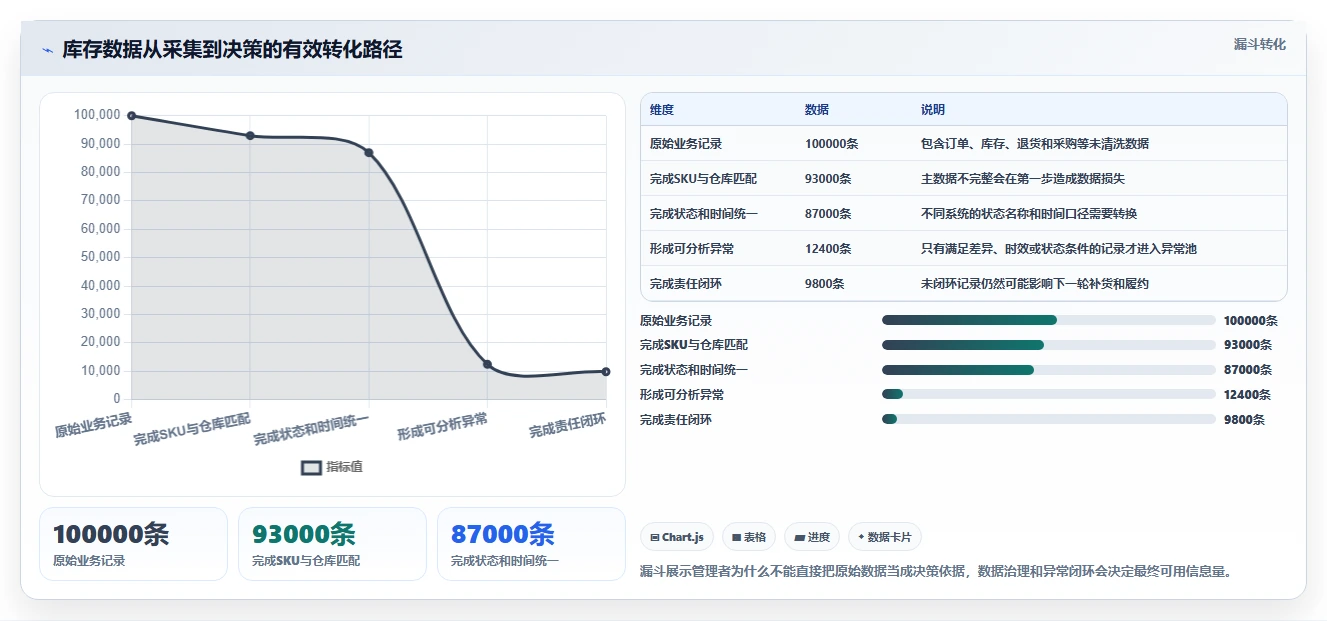
Task: Select the chart data point for 形成可分析异常
Action: [x=487, y=365]
